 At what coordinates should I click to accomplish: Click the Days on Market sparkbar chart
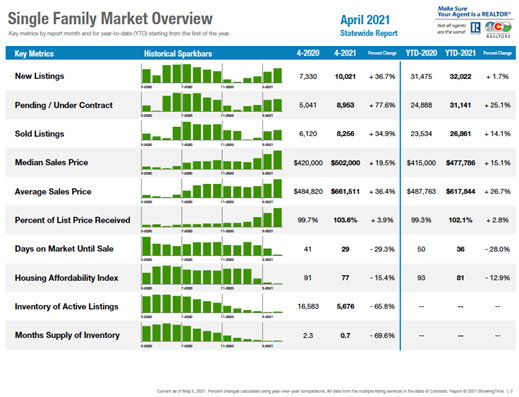pyautogui.click(x=212, y=248)
